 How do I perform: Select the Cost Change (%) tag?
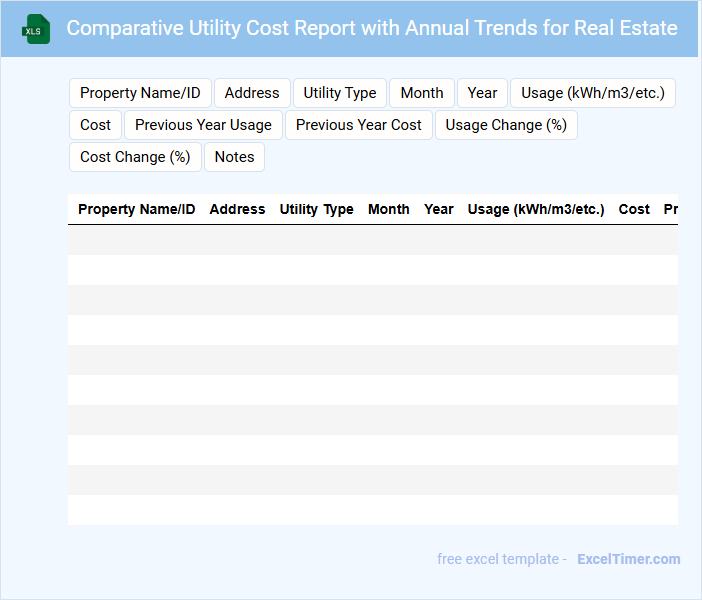(135, 157)
